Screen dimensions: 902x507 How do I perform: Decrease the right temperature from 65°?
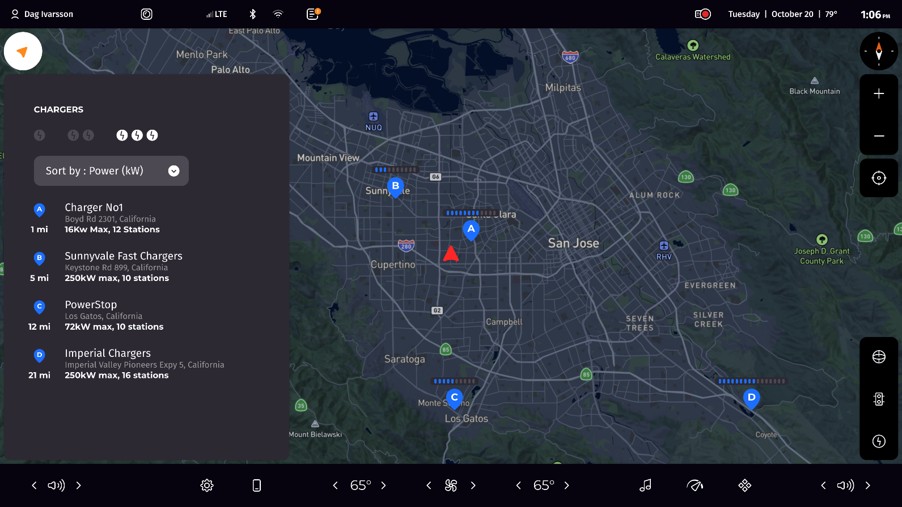click(518, 485)
